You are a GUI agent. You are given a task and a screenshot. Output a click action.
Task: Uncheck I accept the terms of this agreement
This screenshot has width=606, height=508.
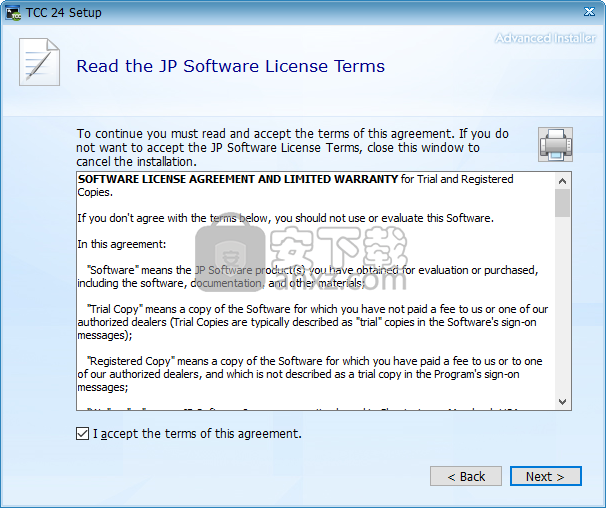point(82,434)
